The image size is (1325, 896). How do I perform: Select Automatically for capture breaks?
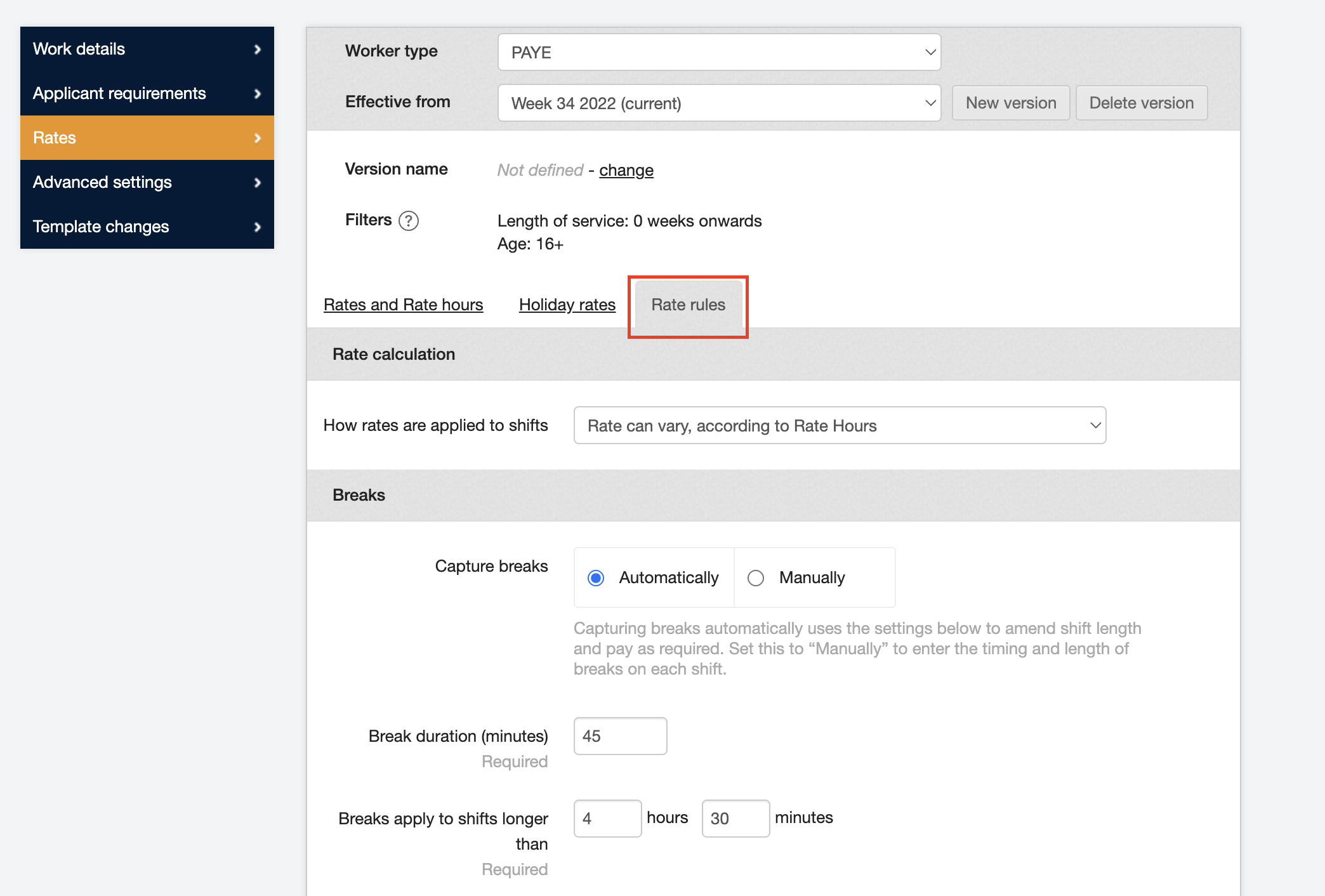click(596, 578)
